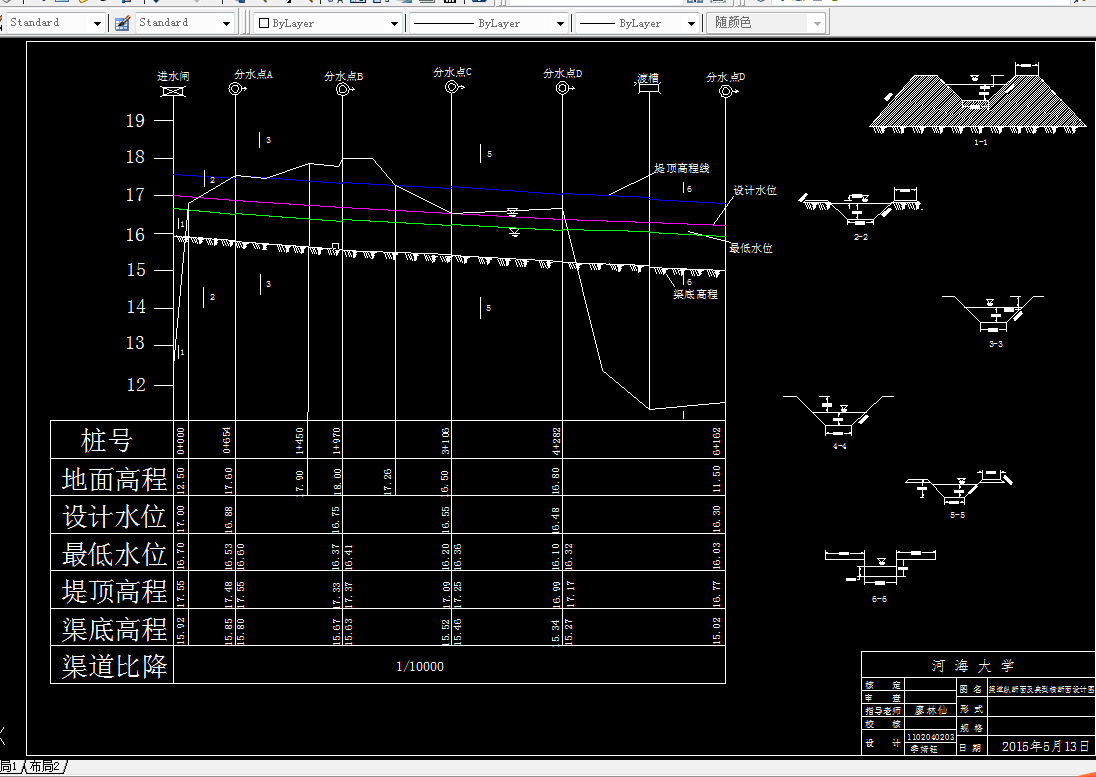Screen dimensions: 1096x777
Task: Open the Standard dimension style dropdown beside the icon
Action: pyautogui.click(x=185, y=23)
